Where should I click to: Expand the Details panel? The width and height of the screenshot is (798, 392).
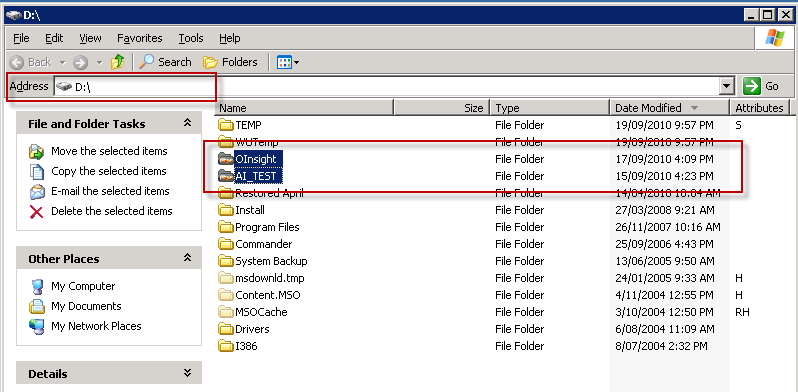point(187,373)
